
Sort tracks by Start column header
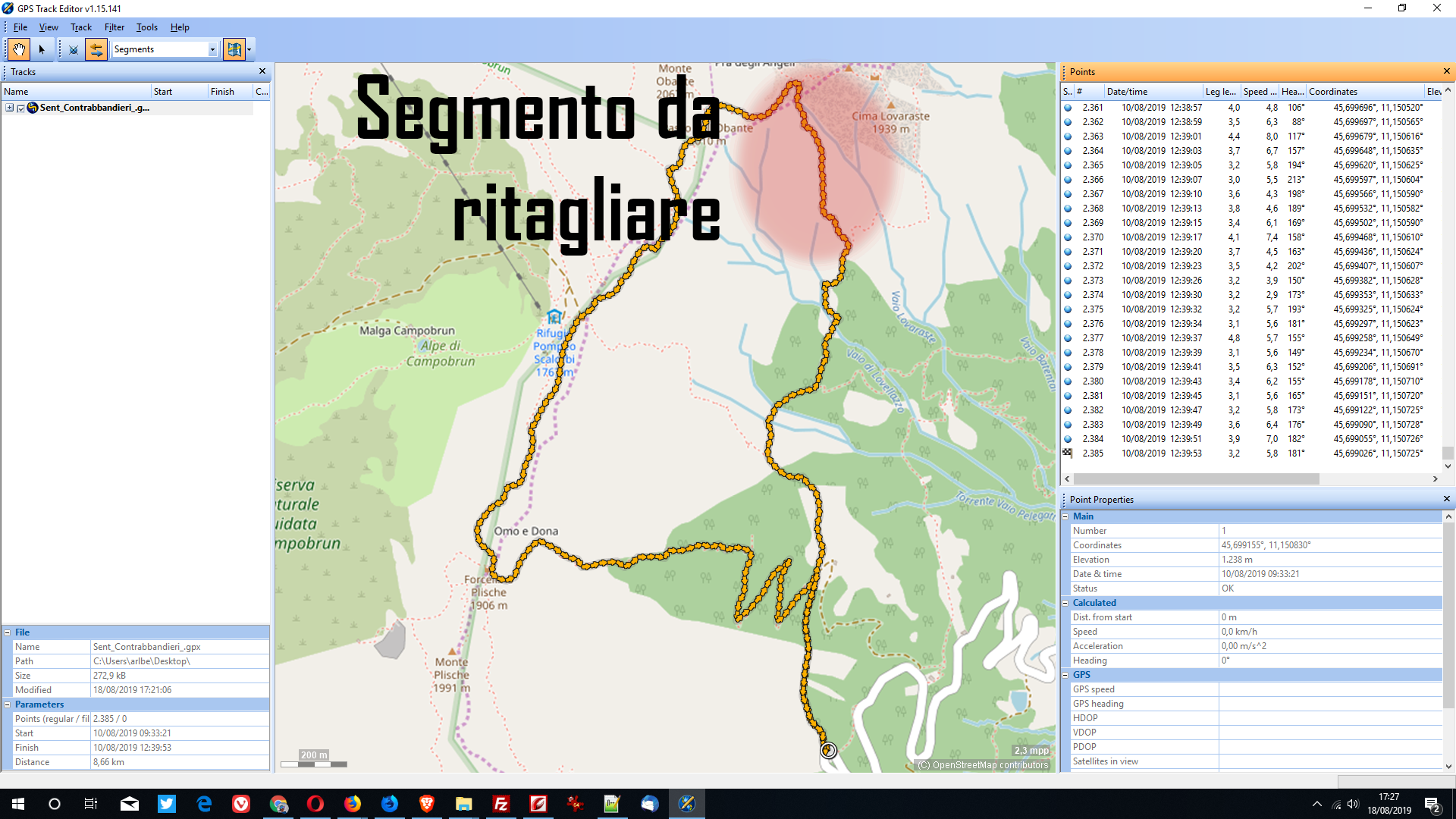[x=179, y=92]
